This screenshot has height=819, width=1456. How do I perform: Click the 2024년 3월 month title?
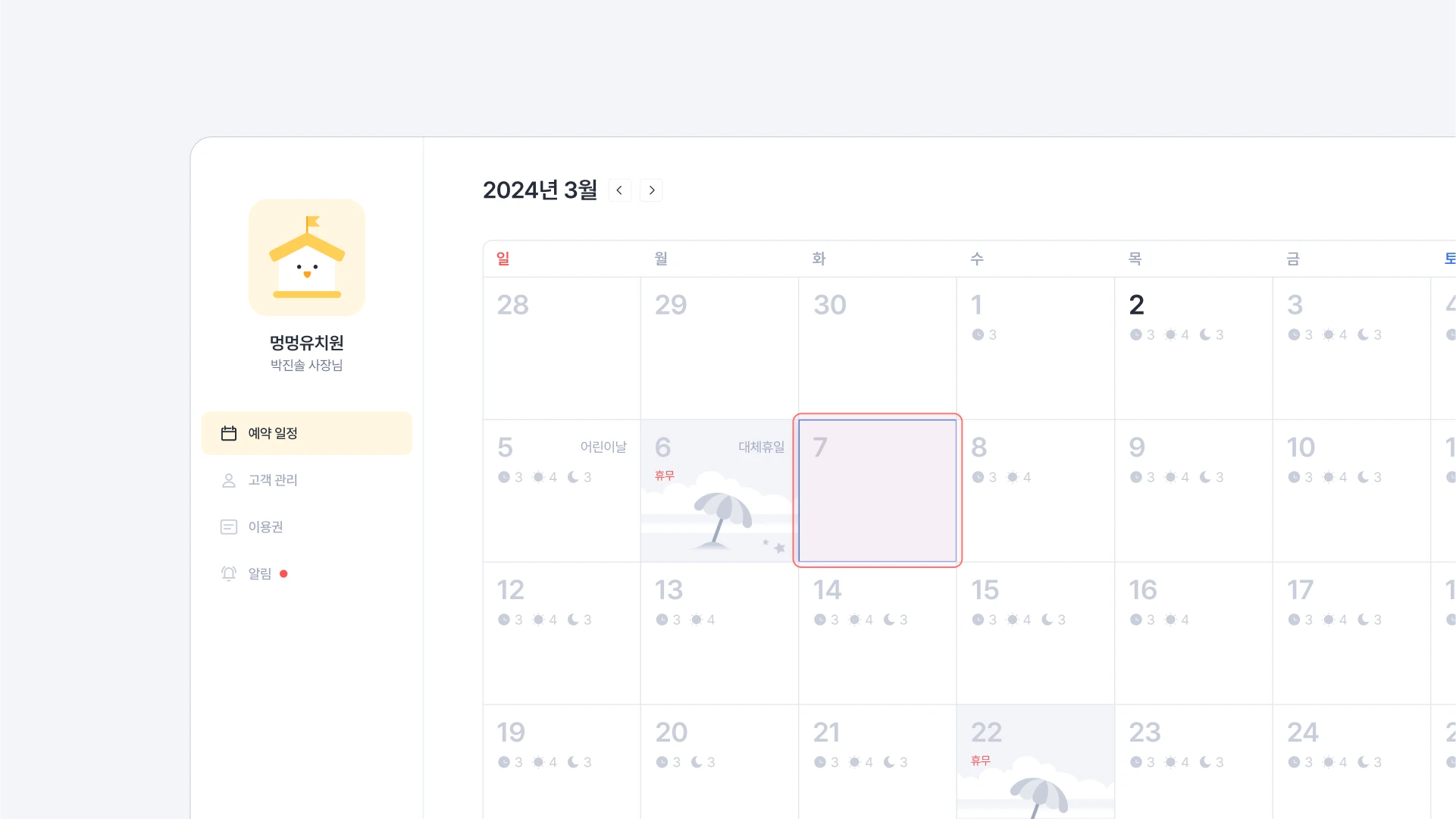click(x=540, y=190)
